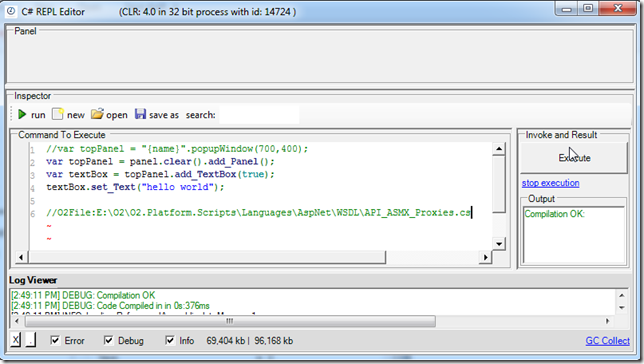Image resolution: width=644 pixels, height=364 pixels.
Task: Click code editor scroll-up arrow
Action: coord(499,149)
